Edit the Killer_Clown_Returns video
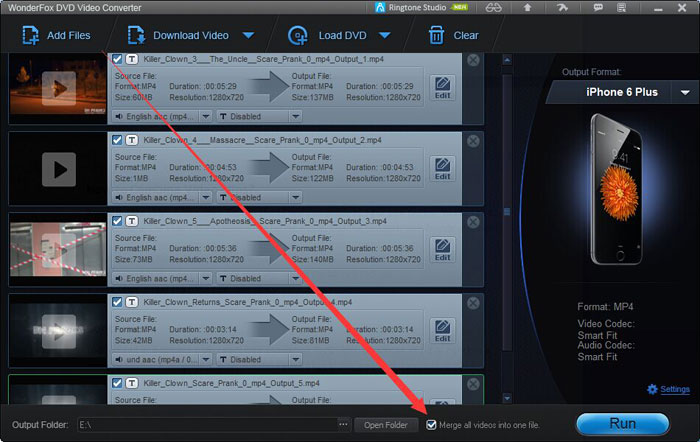 click(442, 331)
